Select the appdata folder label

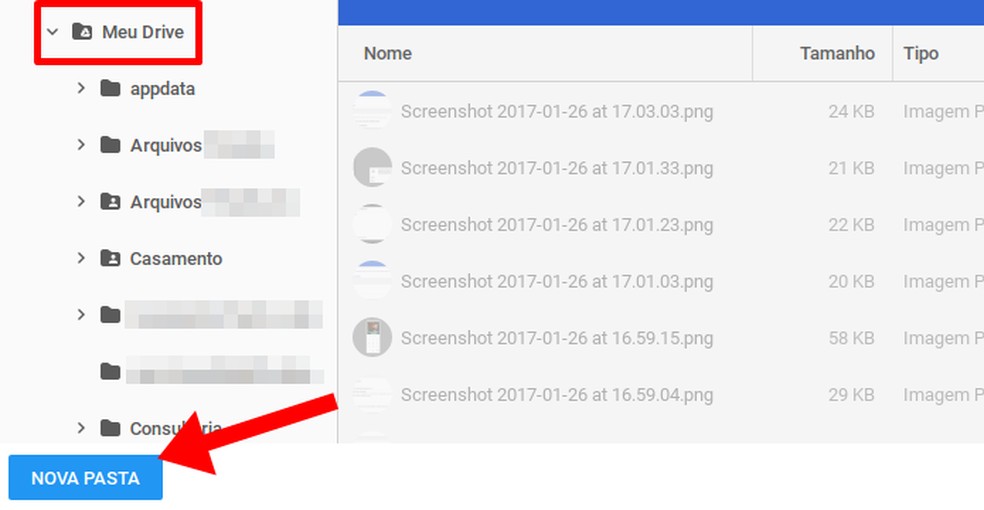tap(162, 89)
